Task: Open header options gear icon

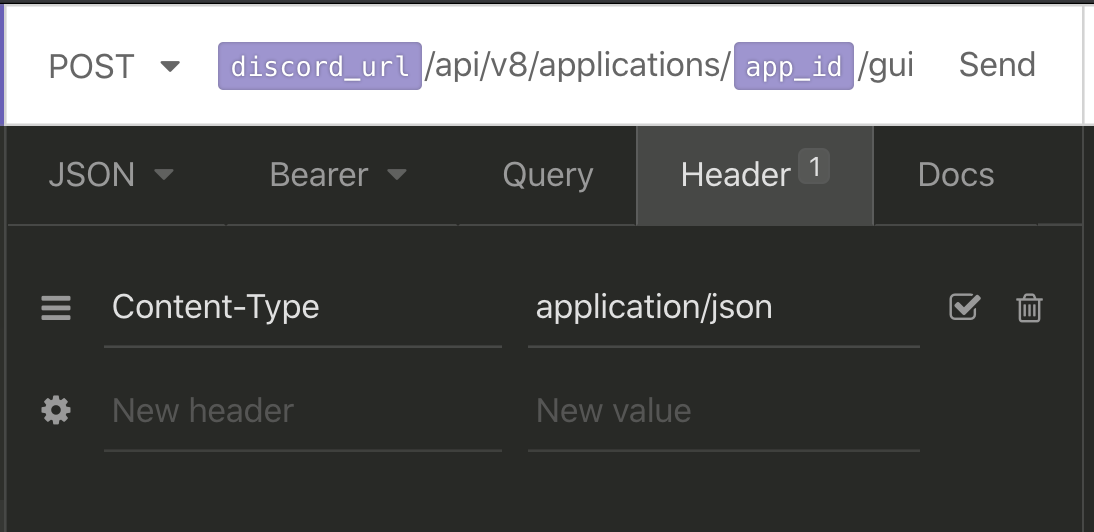Action: pos(56,411)
